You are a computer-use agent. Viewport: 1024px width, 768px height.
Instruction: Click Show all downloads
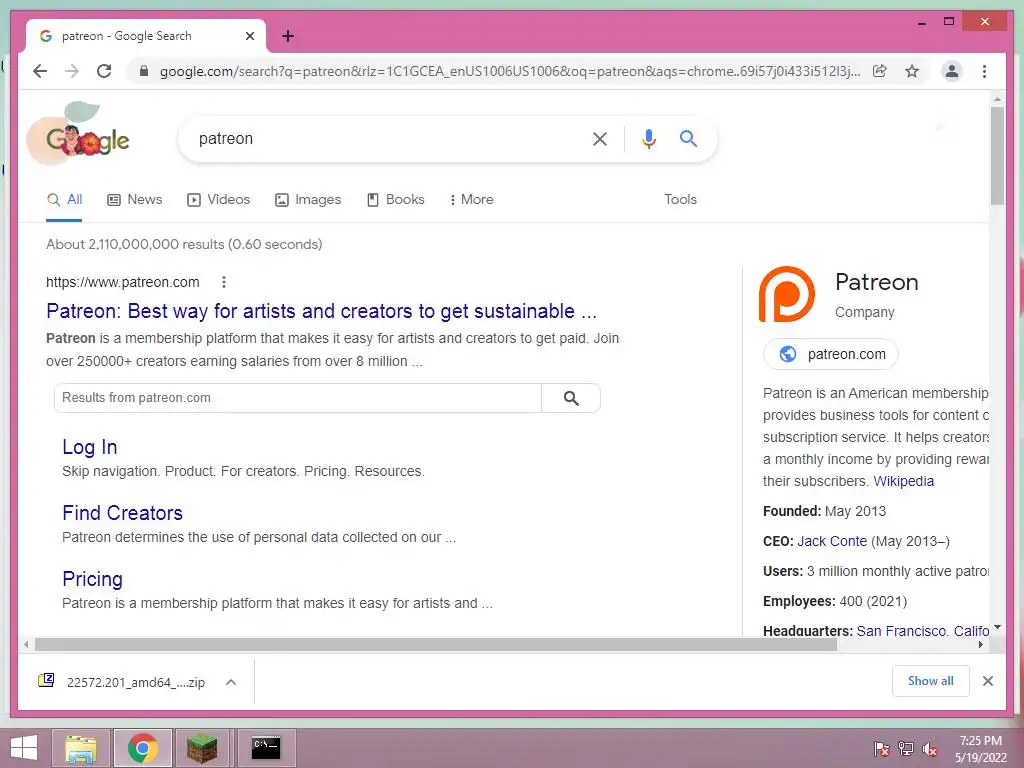931,681
